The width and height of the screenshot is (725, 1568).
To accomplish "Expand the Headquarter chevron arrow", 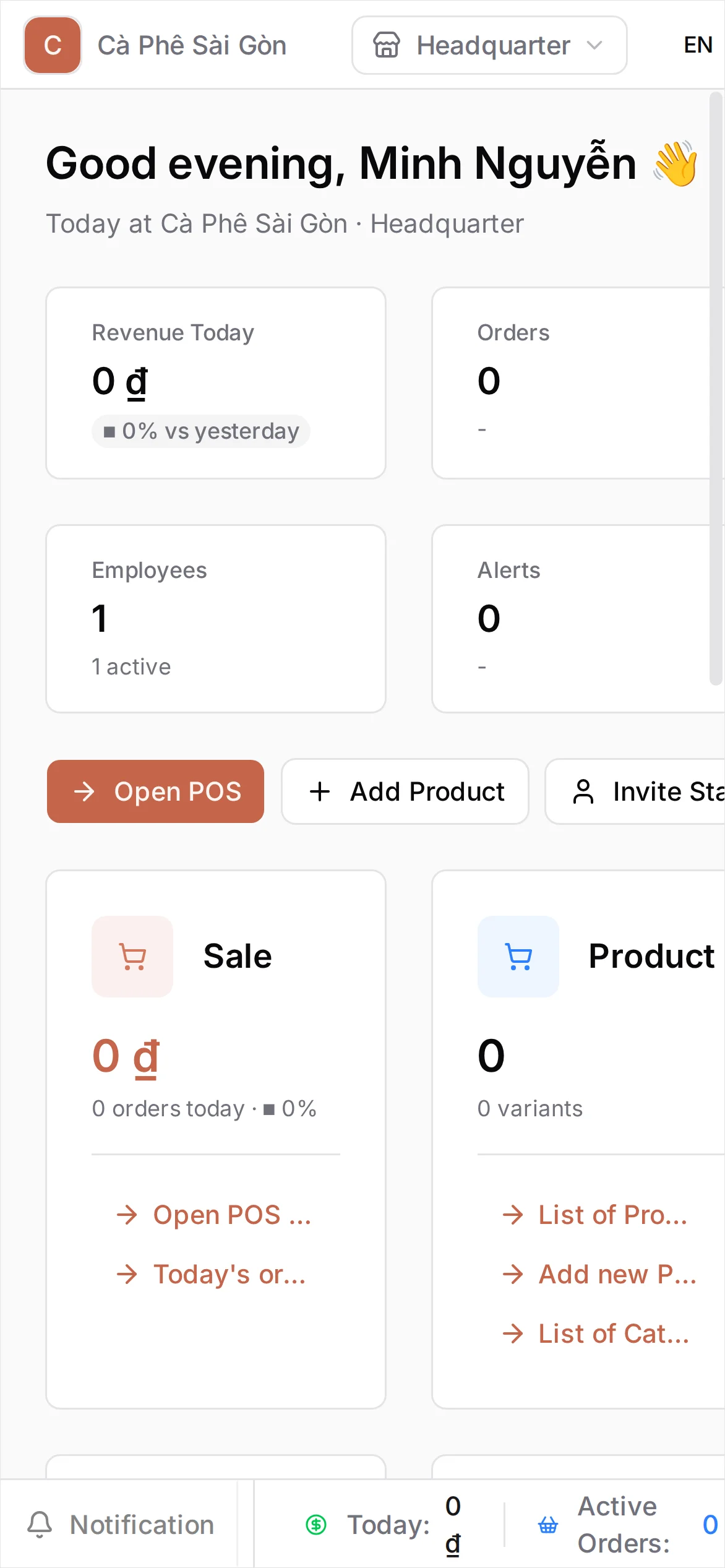I will 594,45.
